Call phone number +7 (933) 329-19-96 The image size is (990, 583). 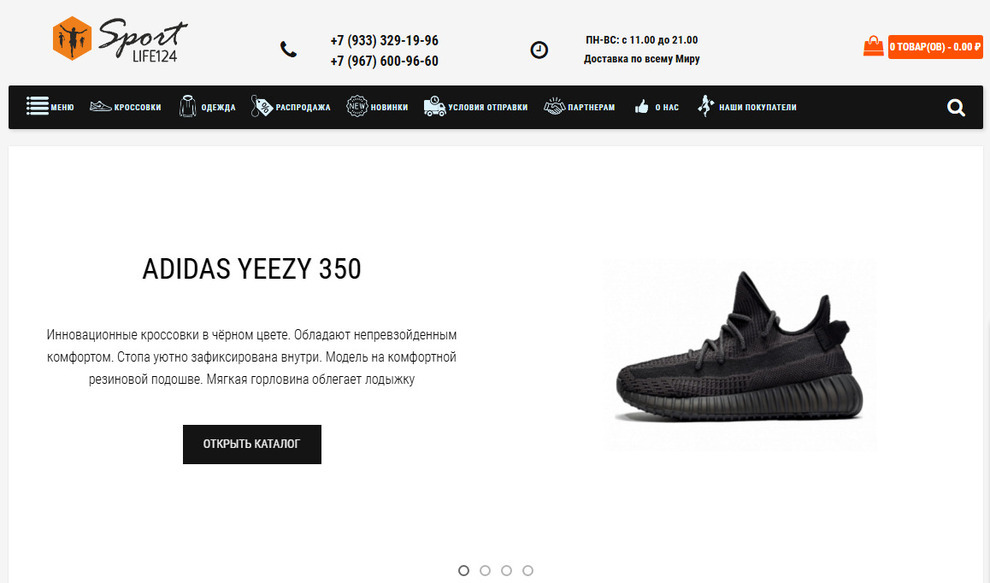pyautogui.click(x=384, y=40)
